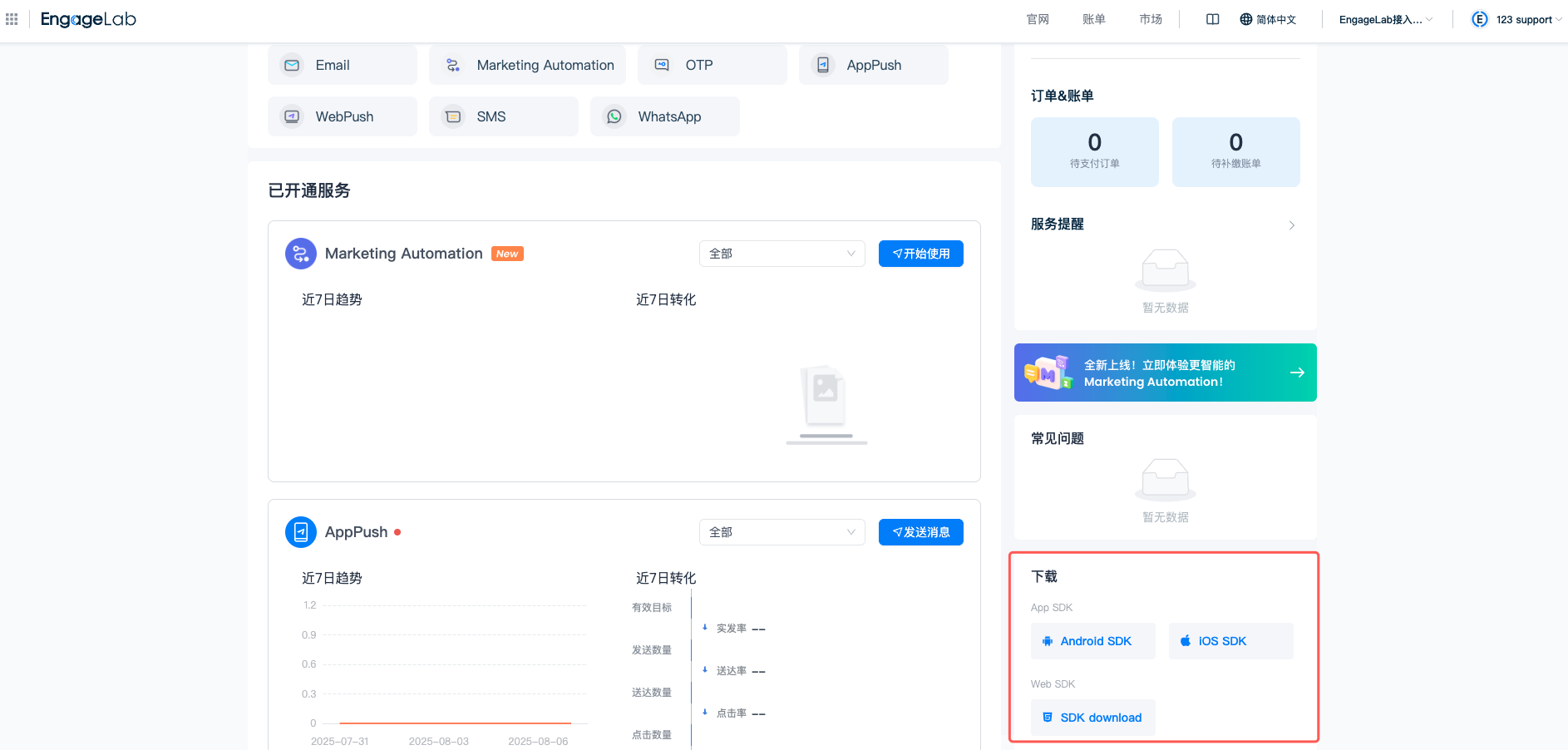Open the 简体中文 language selector

[1268, 19]
